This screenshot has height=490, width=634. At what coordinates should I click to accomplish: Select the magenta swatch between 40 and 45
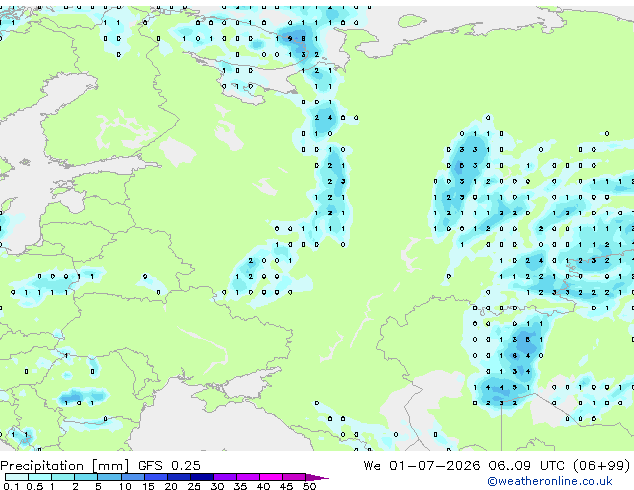click(x=271, y=477)
